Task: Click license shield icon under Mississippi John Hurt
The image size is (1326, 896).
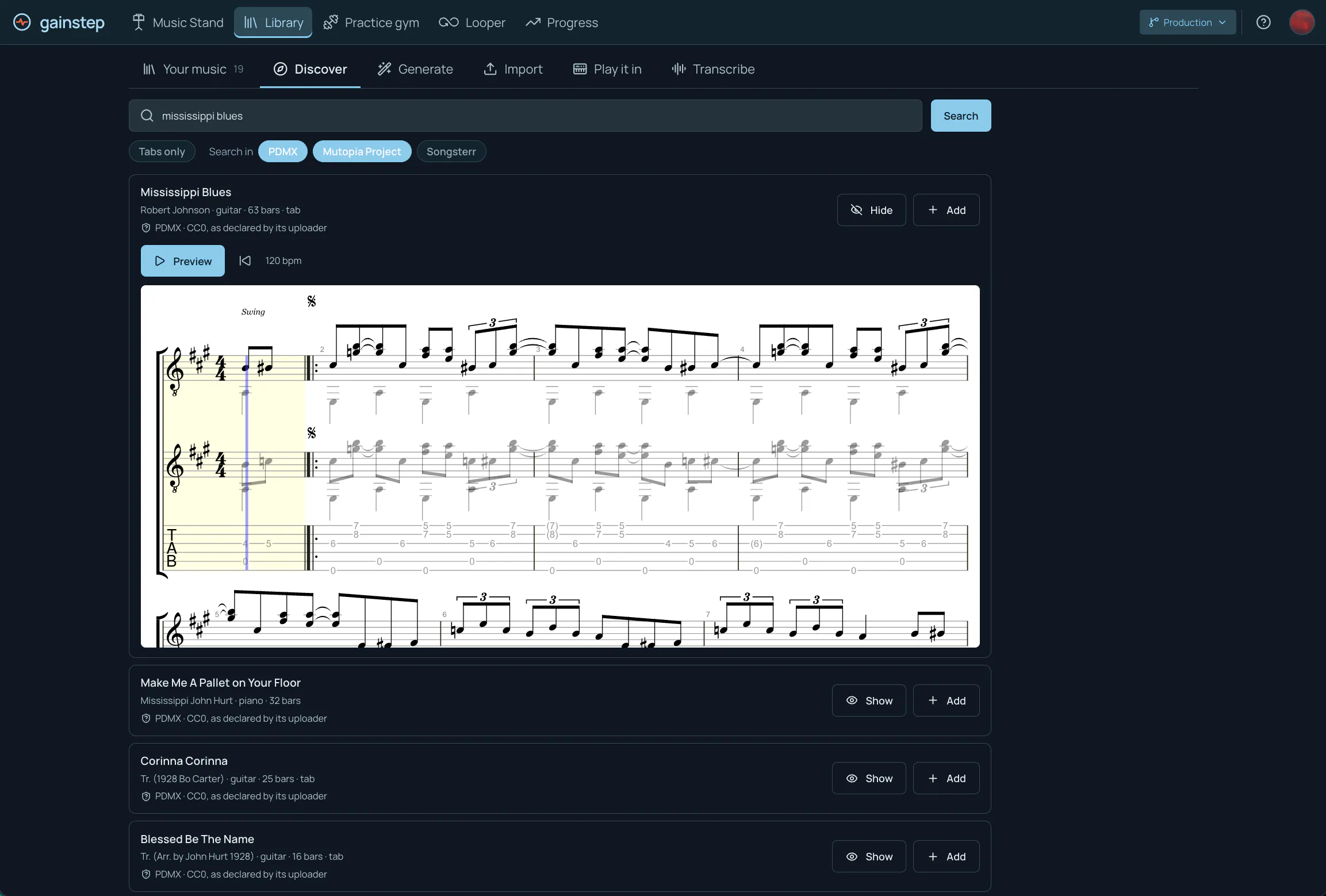Action: pos(145,718)
